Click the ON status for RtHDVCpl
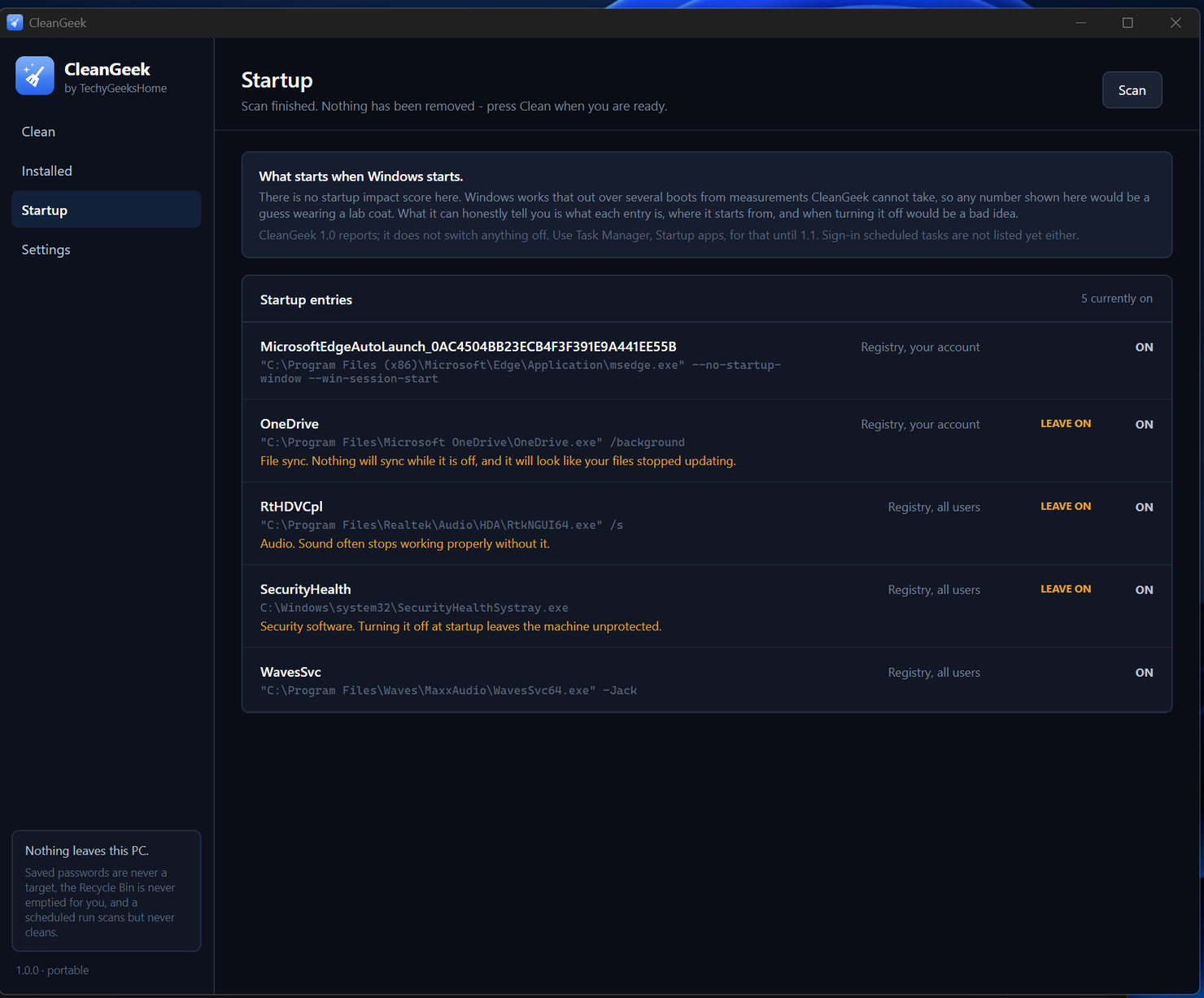 point(1144,508)
